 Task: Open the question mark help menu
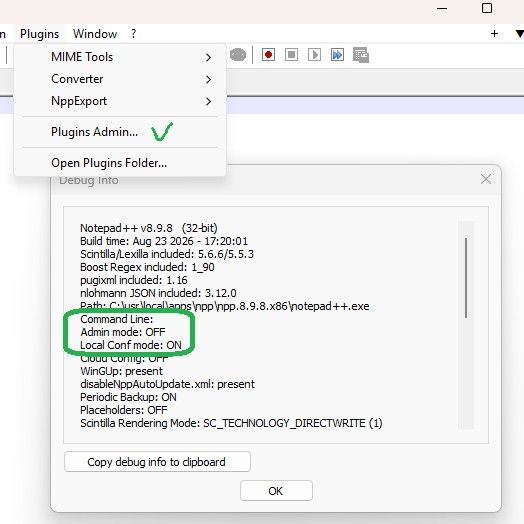coord(133,34)
